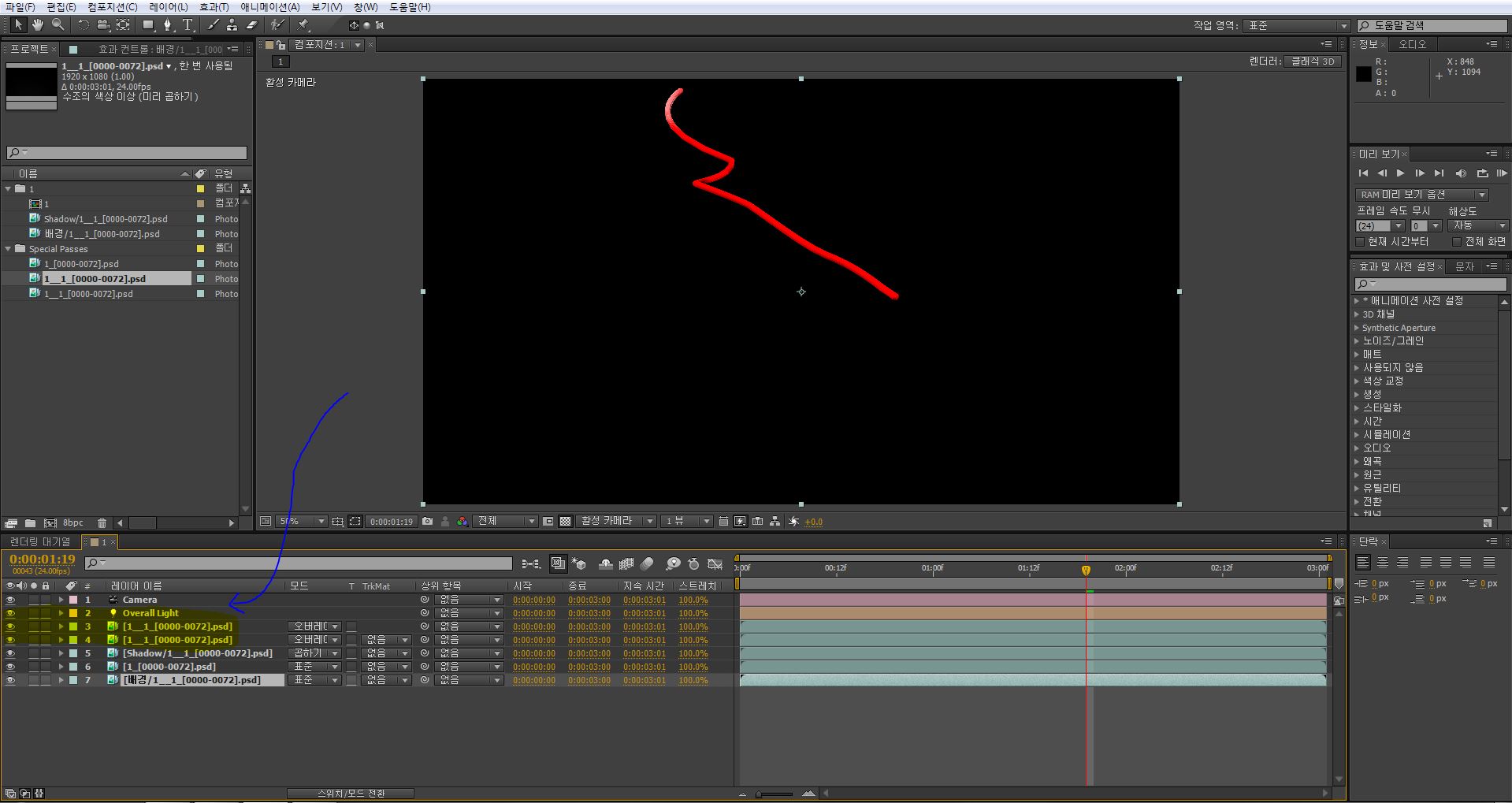Select the Brush tool
The width and height of the screenshot is (1512, 803).
[x=213, y=25]
